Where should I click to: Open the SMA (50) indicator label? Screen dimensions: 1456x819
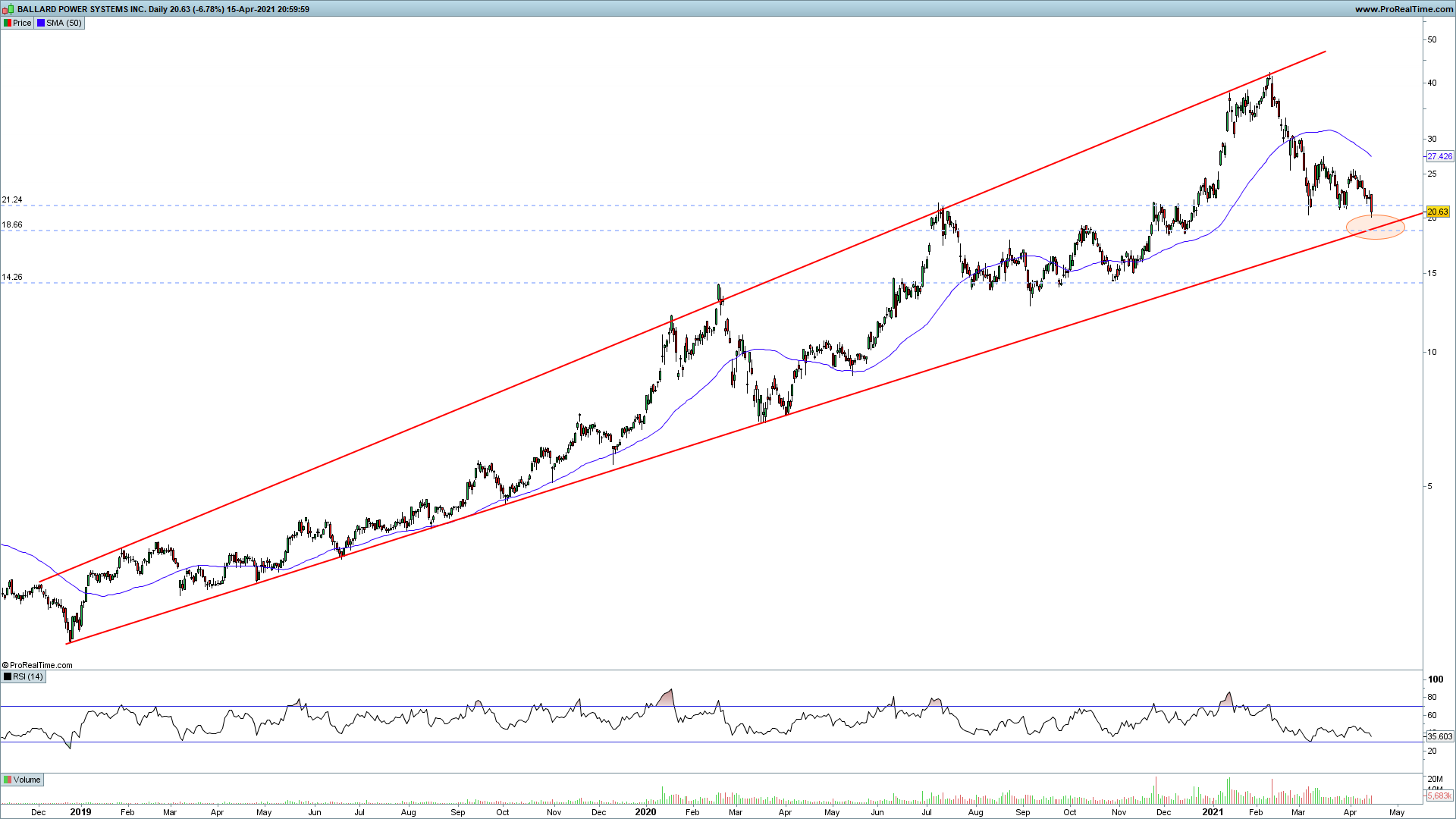[x=64, y=23]
